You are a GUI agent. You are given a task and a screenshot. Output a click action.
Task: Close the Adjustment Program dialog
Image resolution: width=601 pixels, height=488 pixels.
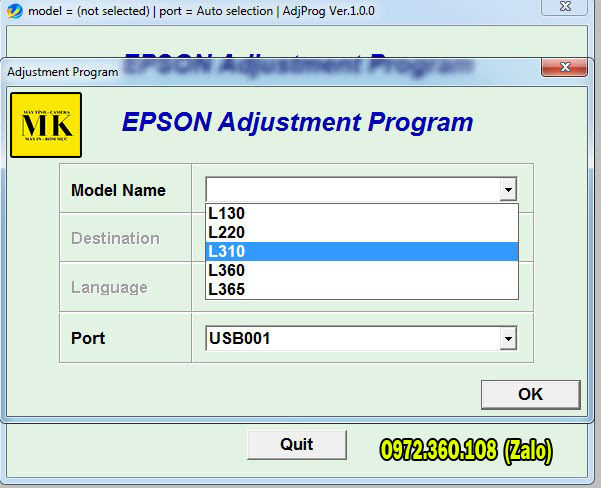564,67
